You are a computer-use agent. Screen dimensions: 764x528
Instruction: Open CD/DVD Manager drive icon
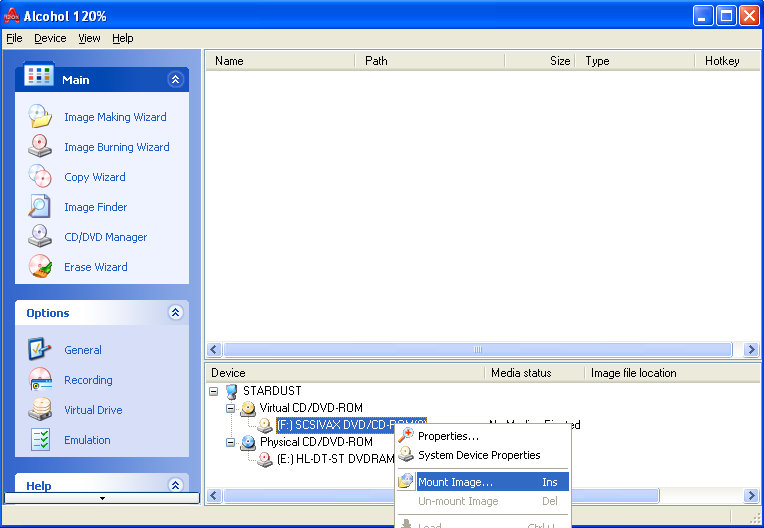(40, 237)
